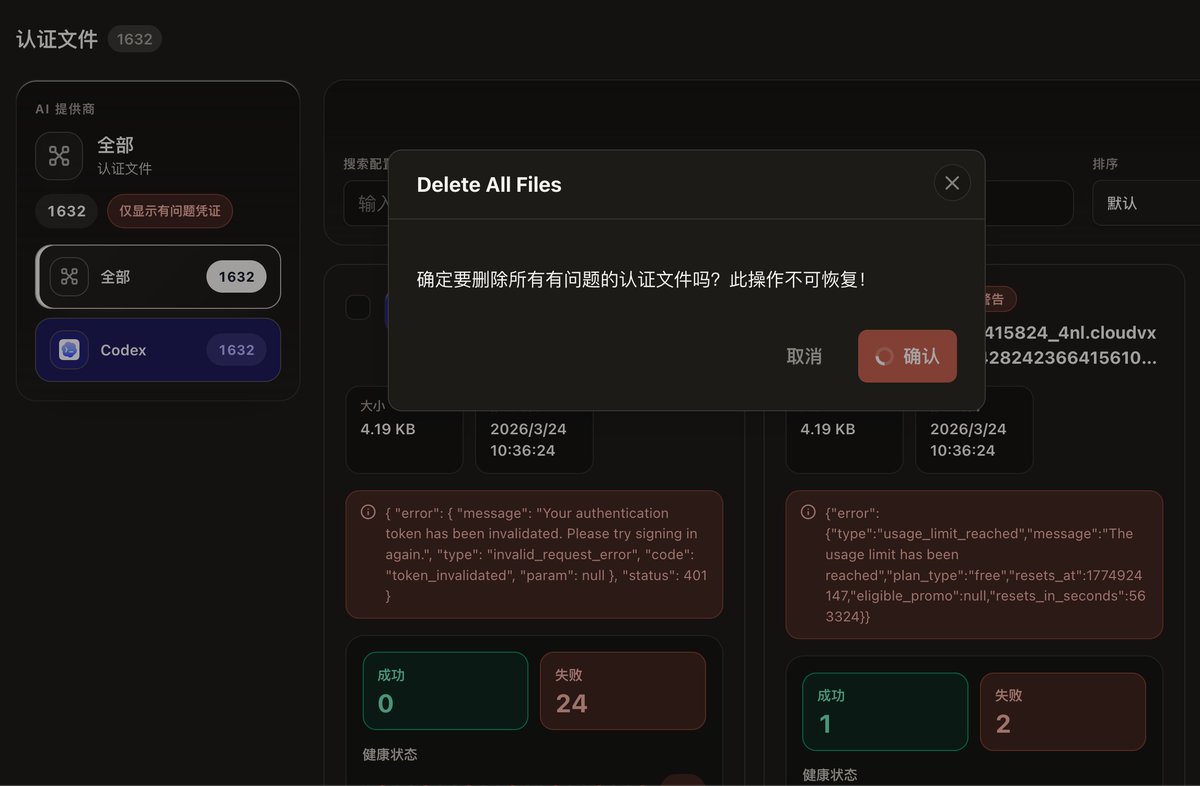The image size is (1200, 786).
Task: Click the dialog warning message text
Action: 641,279
